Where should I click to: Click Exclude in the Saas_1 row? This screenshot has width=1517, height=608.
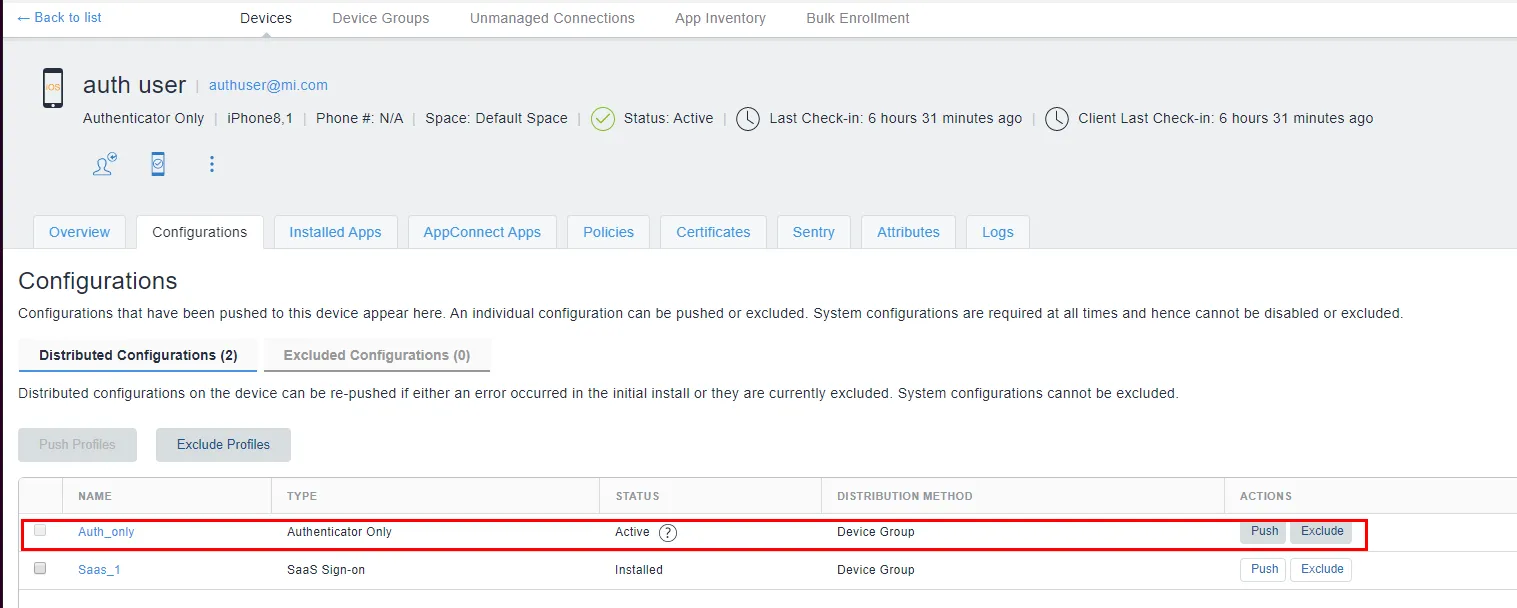(1322, 570)
